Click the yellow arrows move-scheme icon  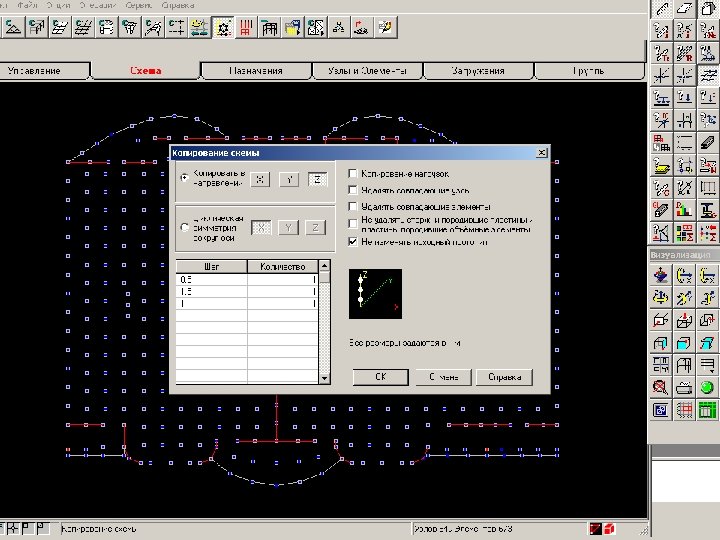[199, 28]
